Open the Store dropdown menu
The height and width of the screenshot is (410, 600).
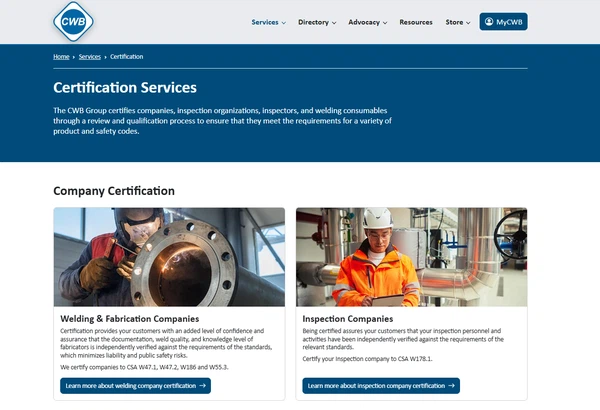pyautogui.click(x=457, y=22)
